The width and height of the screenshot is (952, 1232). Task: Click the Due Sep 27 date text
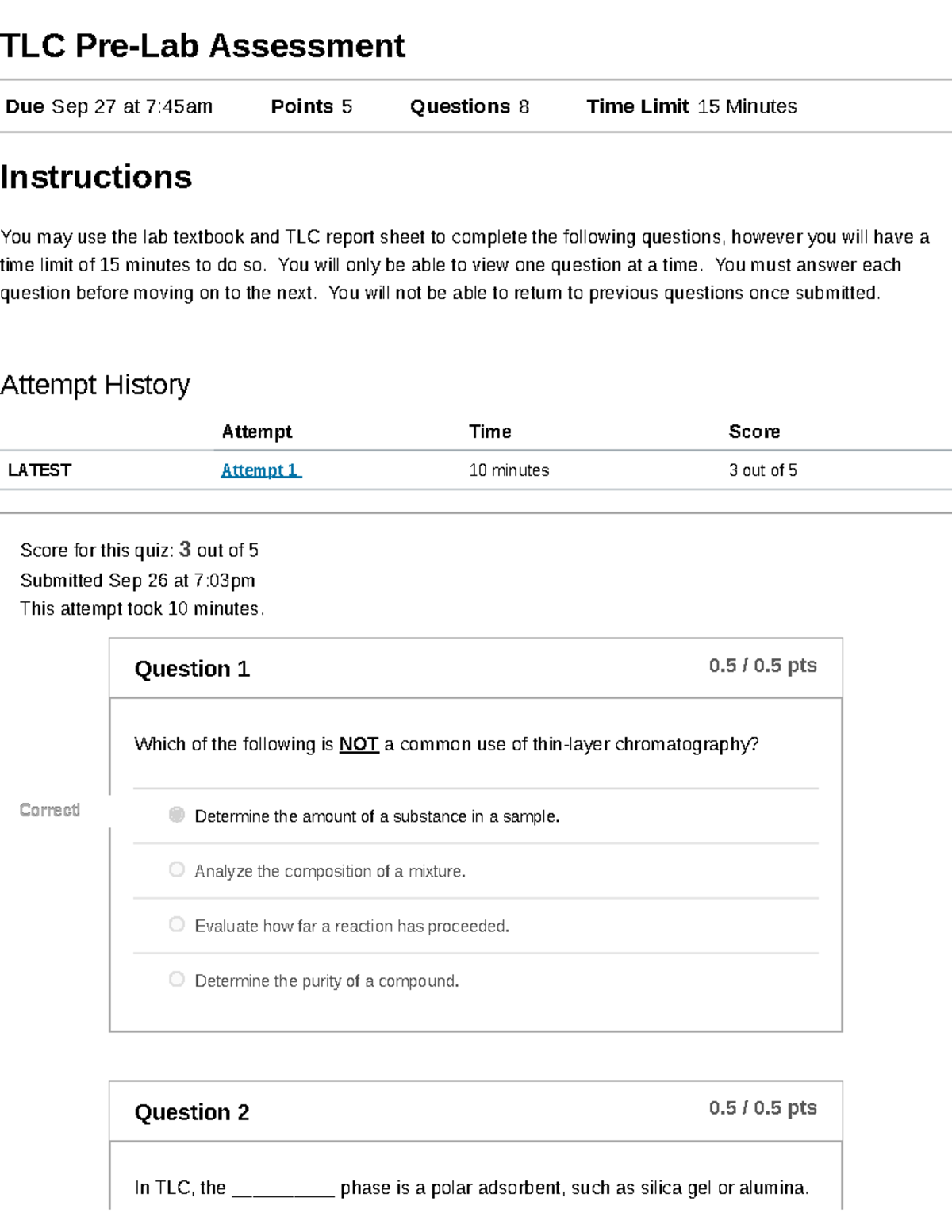[109, 106]
